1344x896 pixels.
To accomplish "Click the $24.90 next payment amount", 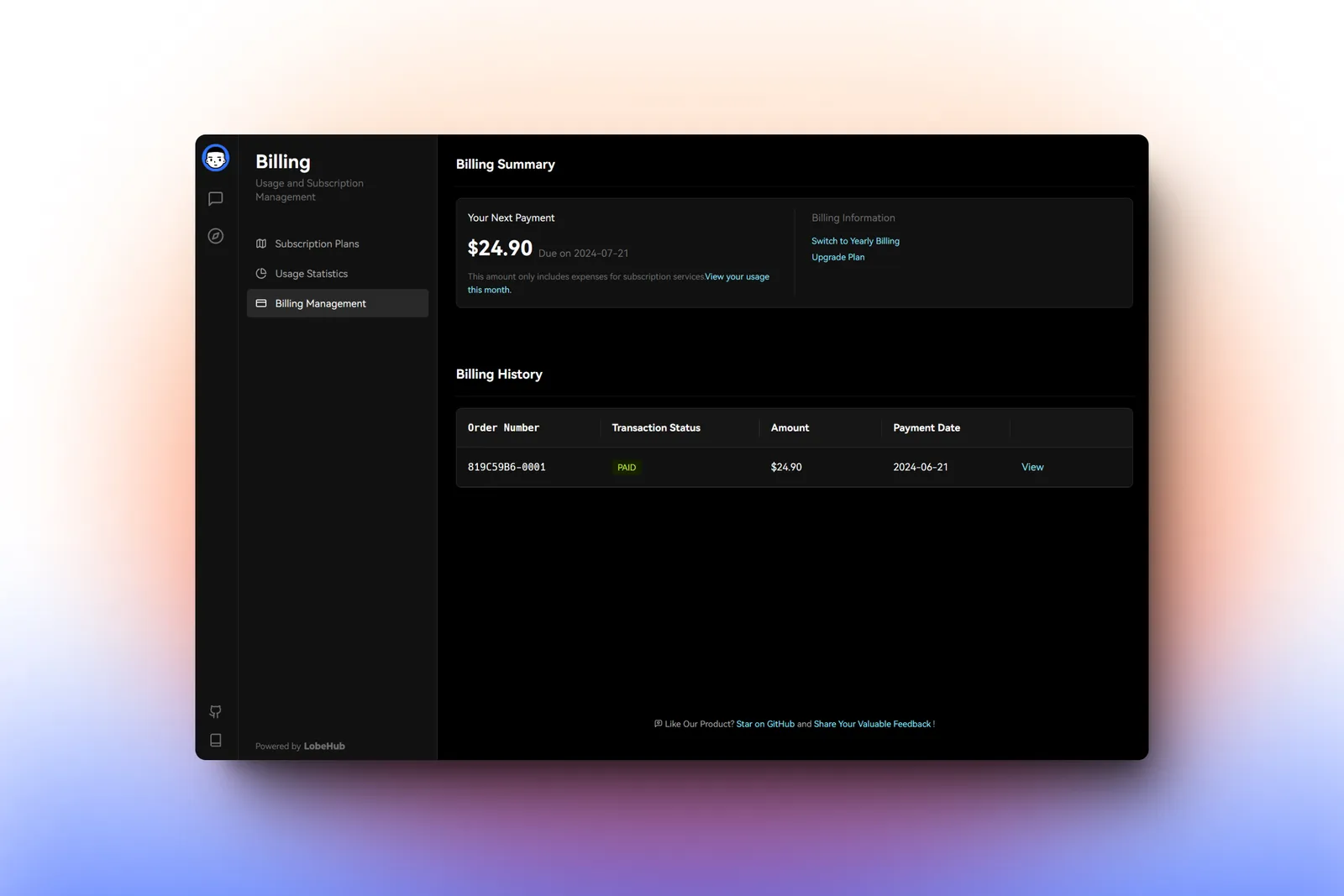I will (500, 249).
